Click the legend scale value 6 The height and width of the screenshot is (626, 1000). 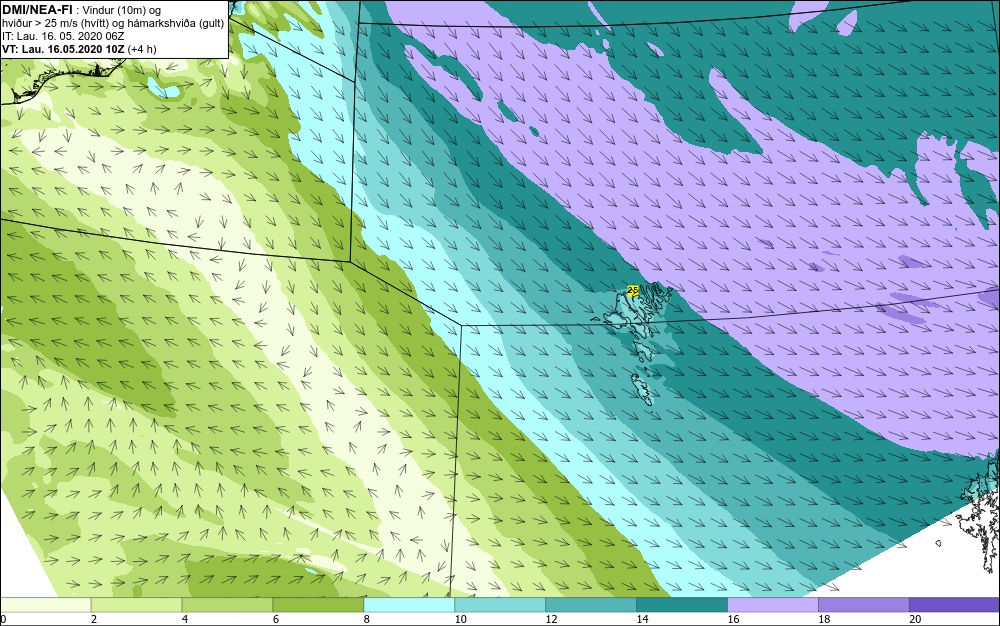click(276, 619)
